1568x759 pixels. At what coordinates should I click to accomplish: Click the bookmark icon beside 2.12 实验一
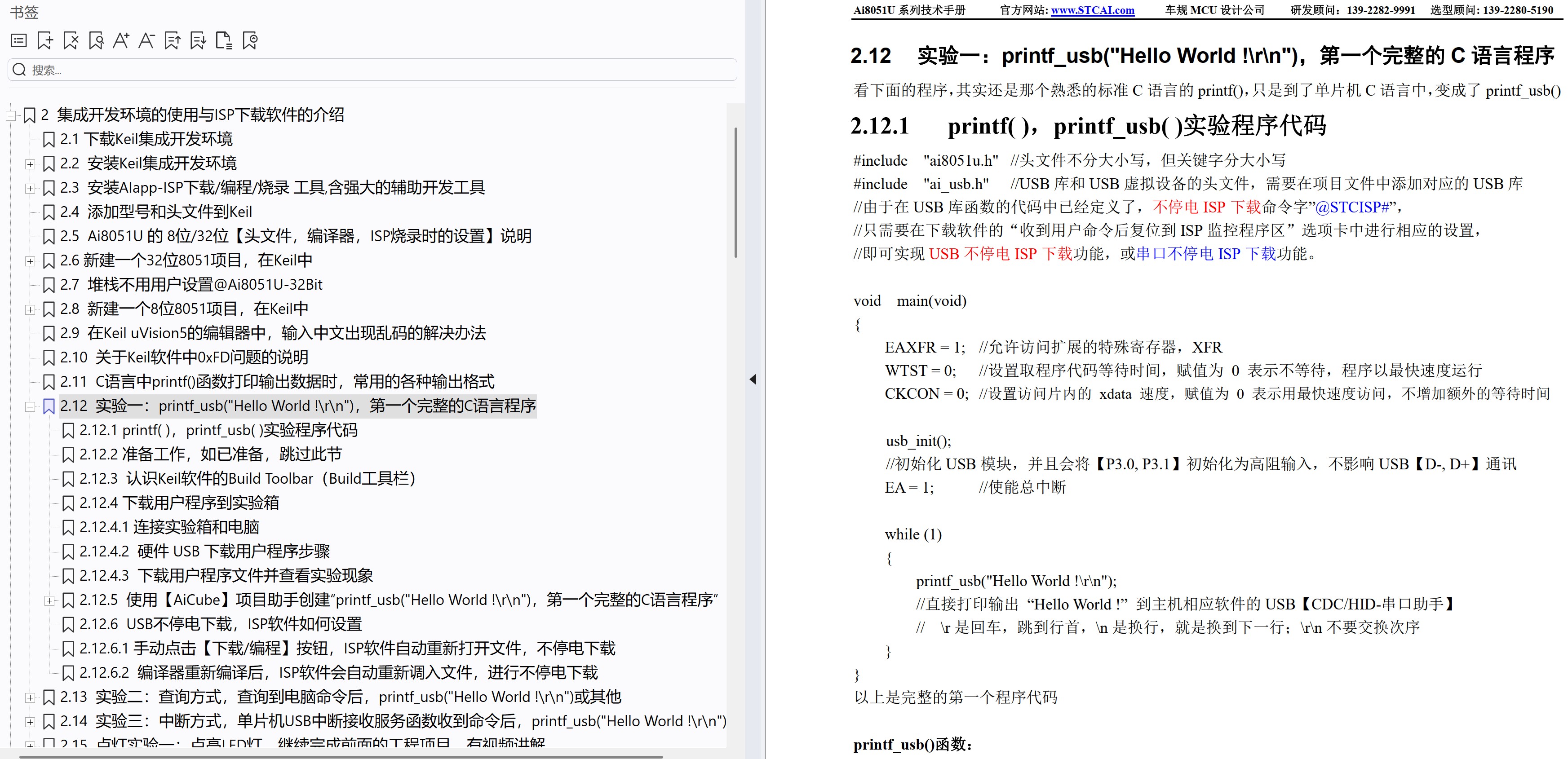[49, 406]
